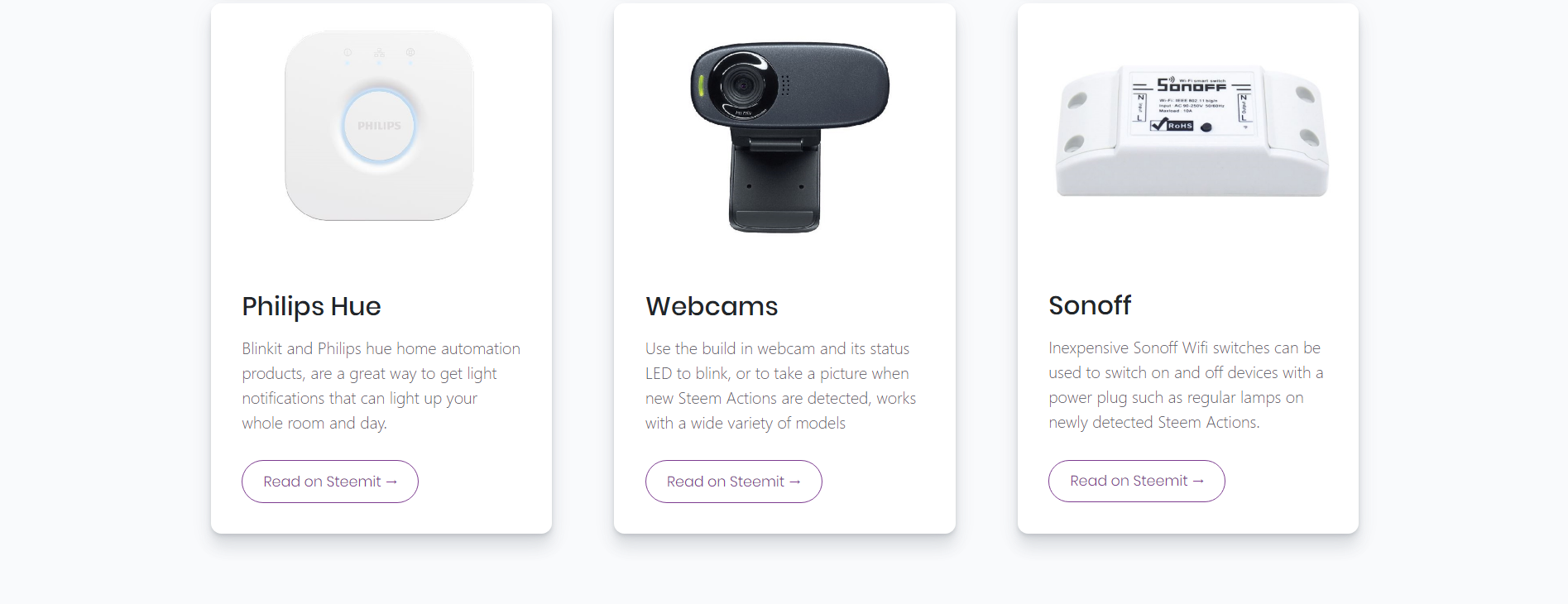Click the arrow in Webcams Steemit button
The height and width of the screenshot is (604, 1568).
click(795, 482)
